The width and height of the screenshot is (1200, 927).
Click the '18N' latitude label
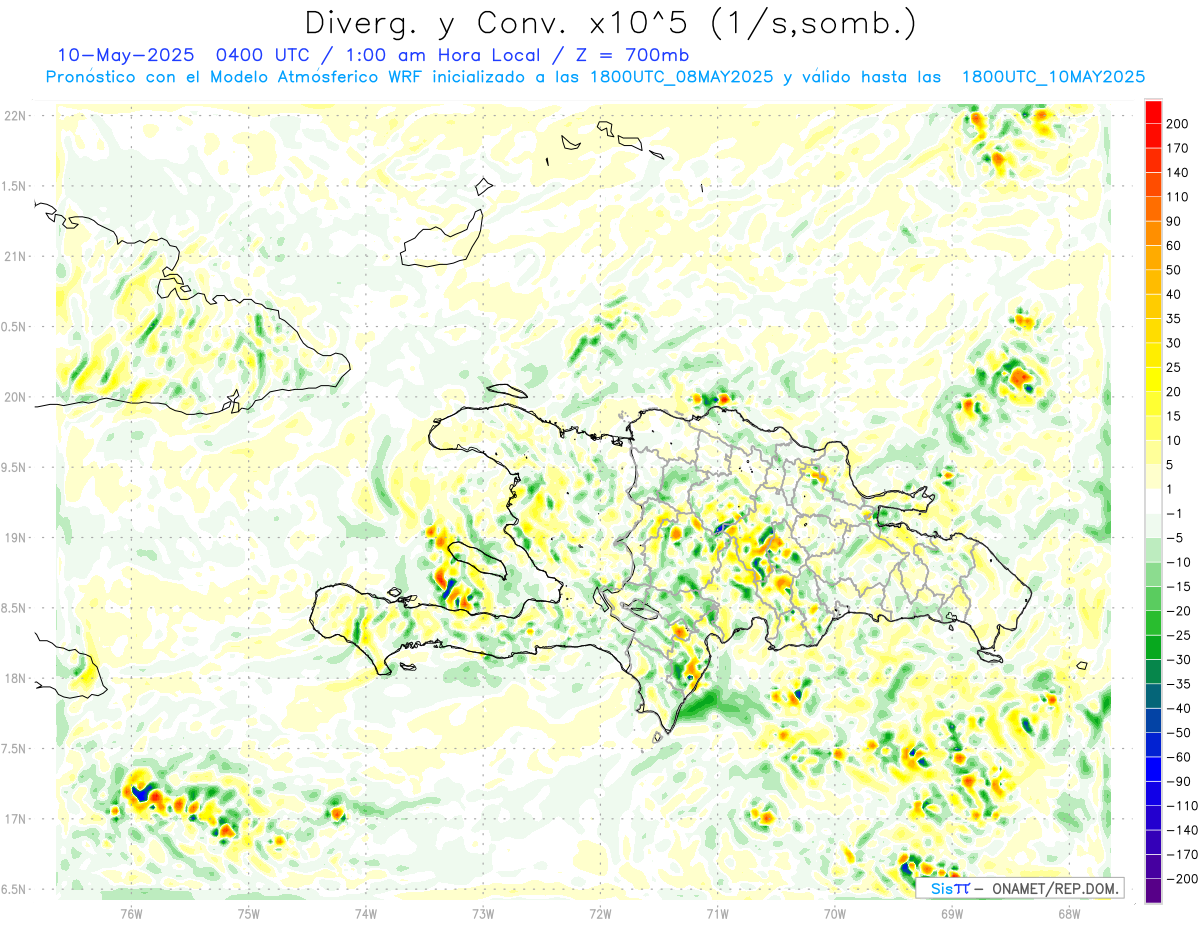coord(15,679)
